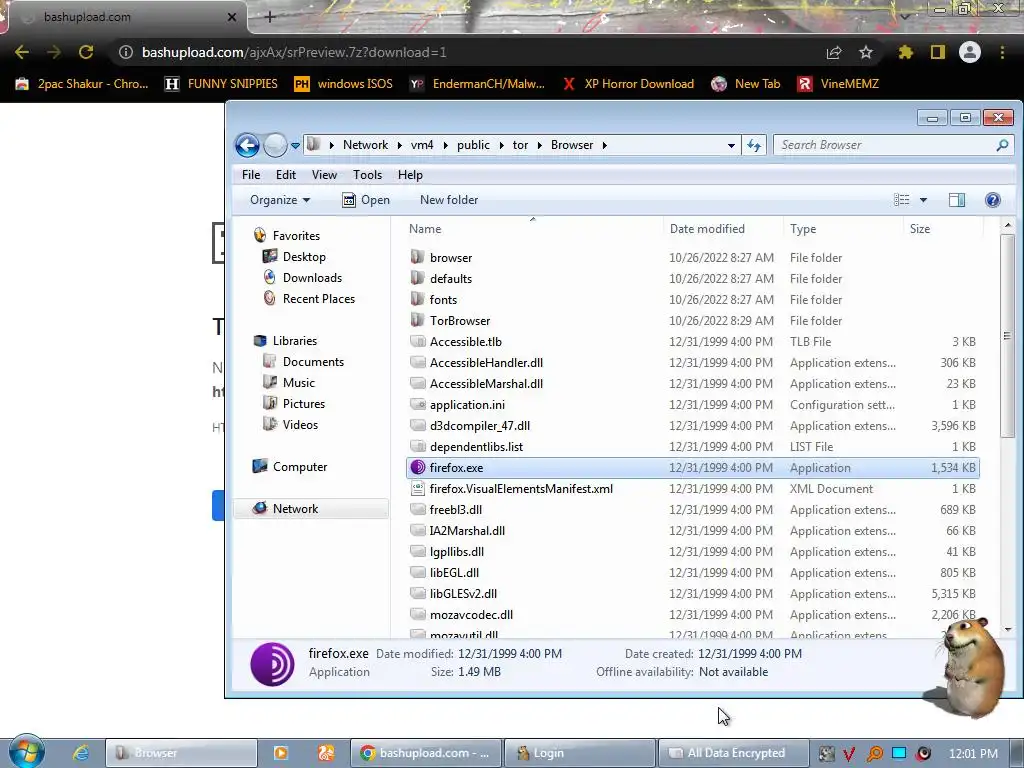Viewport: 1024px width, 768px height.
Task: Select Pictures library
Action: pyautogui.click(x=304, y=404)
